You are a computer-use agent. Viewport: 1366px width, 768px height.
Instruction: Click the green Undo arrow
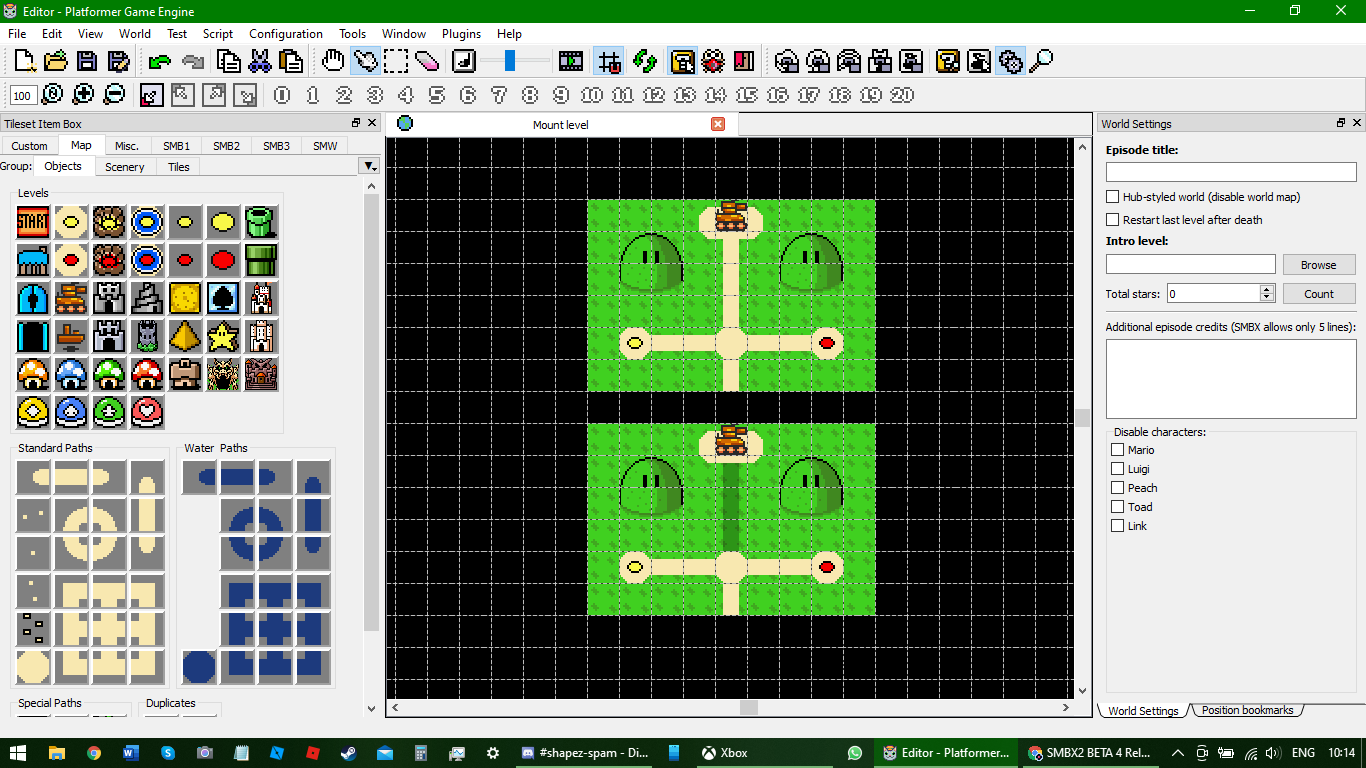(160, 61)
